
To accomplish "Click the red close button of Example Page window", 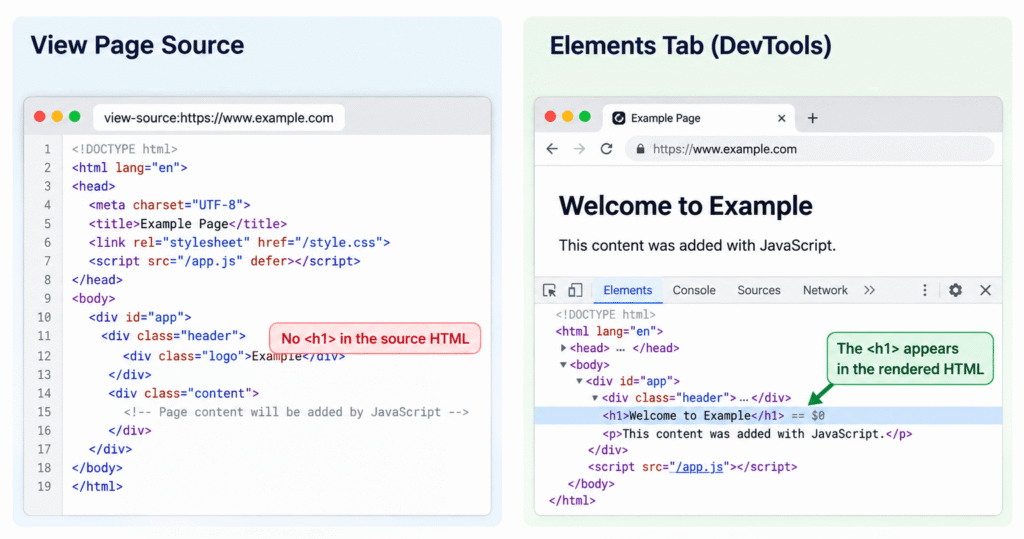I will 551,116.
